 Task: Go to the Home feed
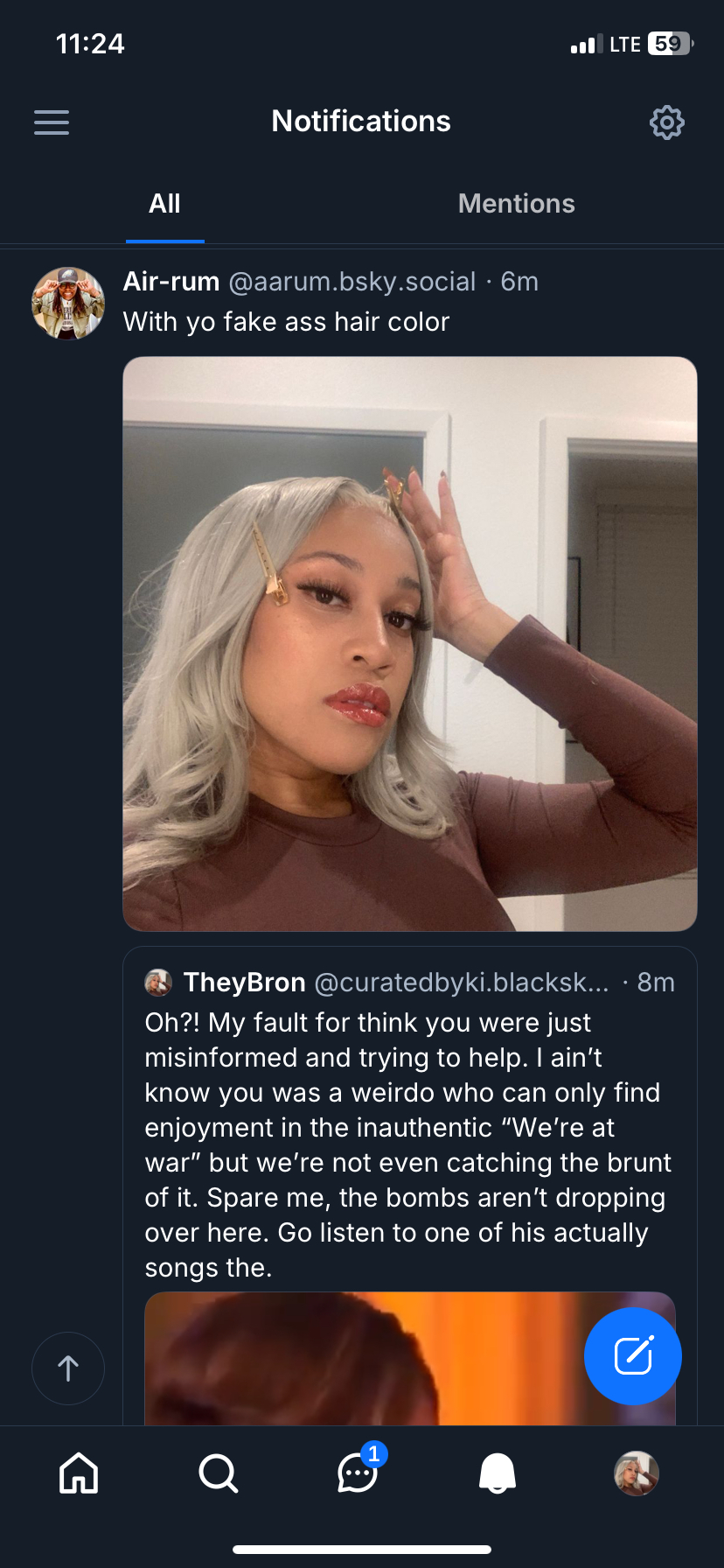pos(79,1473)
